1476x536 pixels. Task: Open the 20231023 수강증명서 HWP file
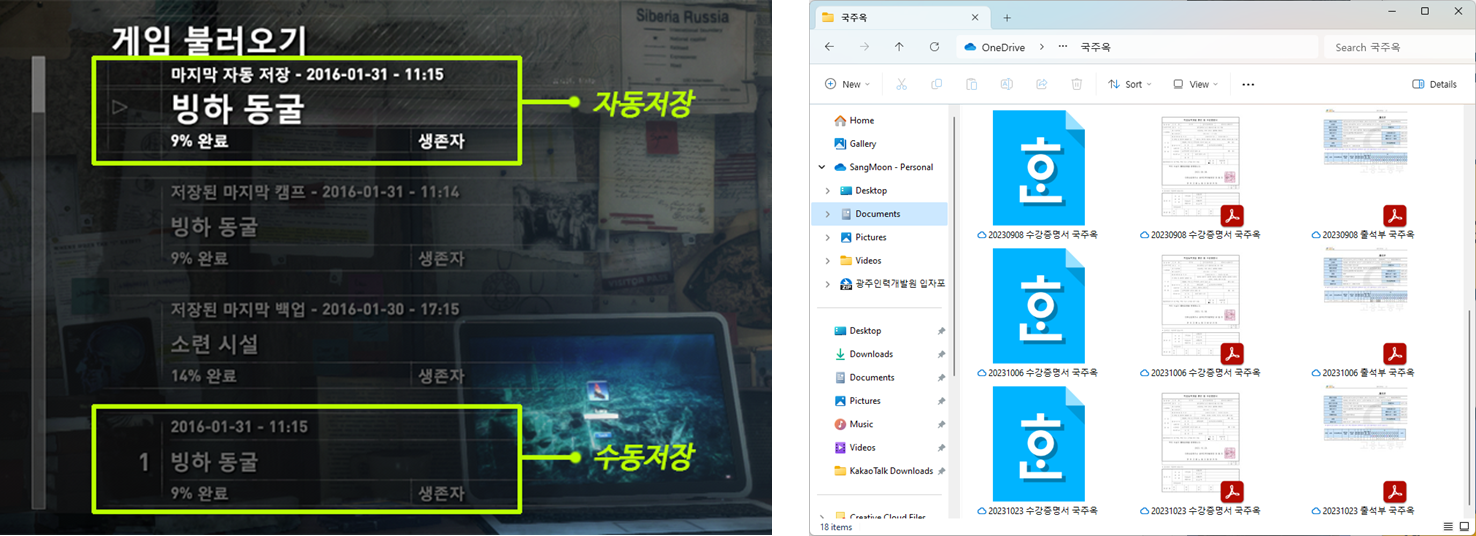tap(1038, 444)
